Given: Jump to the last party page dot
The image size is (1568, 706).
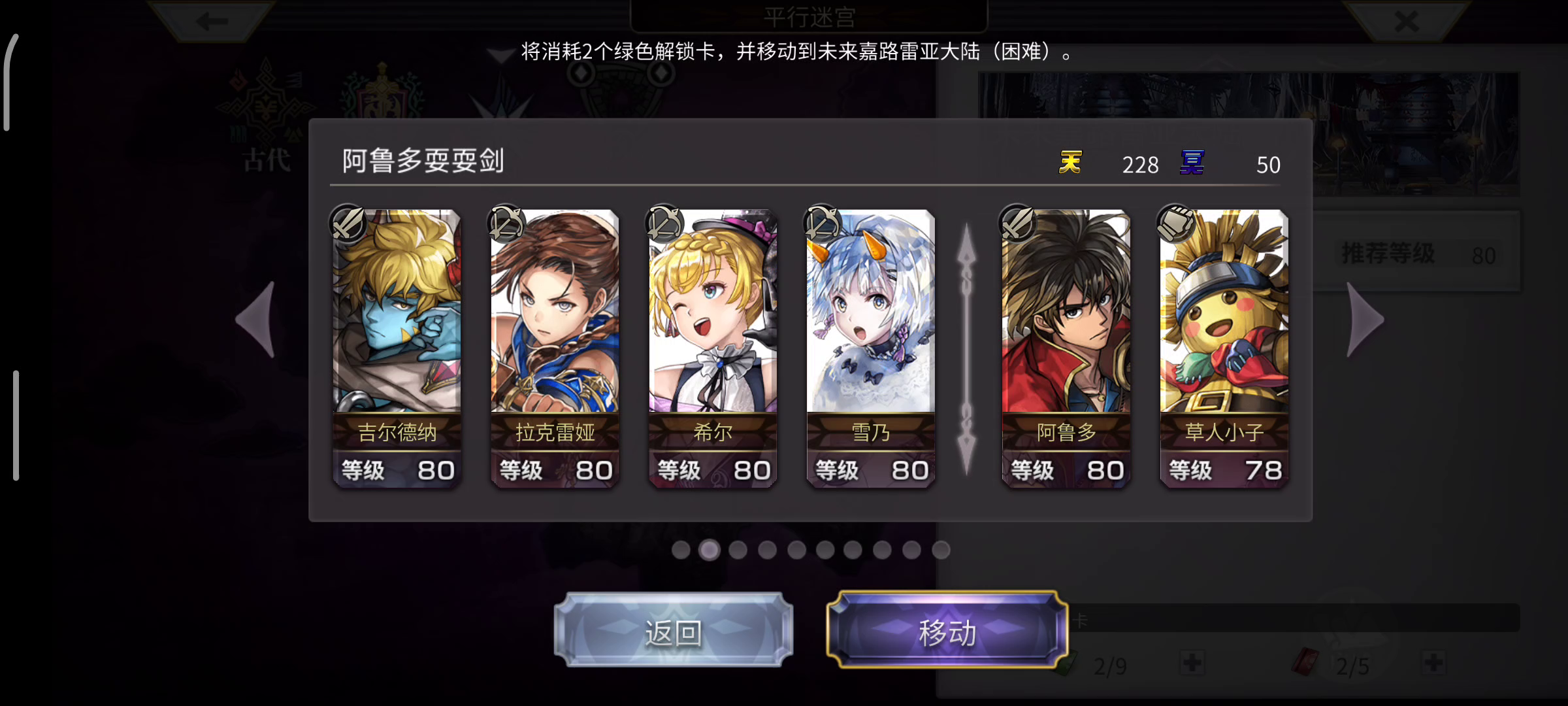Looking at the screenshot, I should click(x=941, y=550).
